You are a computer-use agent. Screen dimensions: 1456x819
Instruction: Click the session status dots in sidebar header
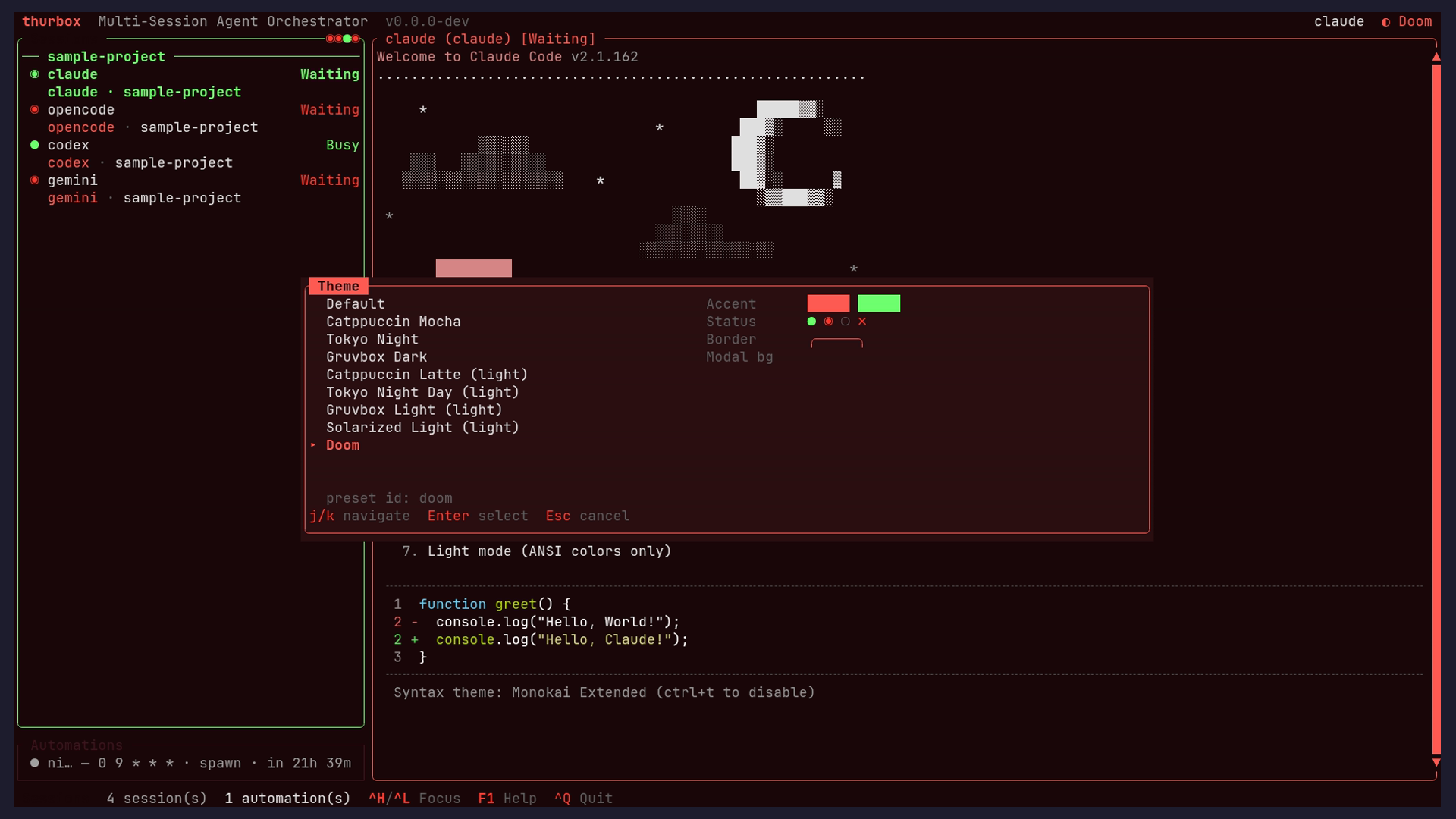coord(343,39)
